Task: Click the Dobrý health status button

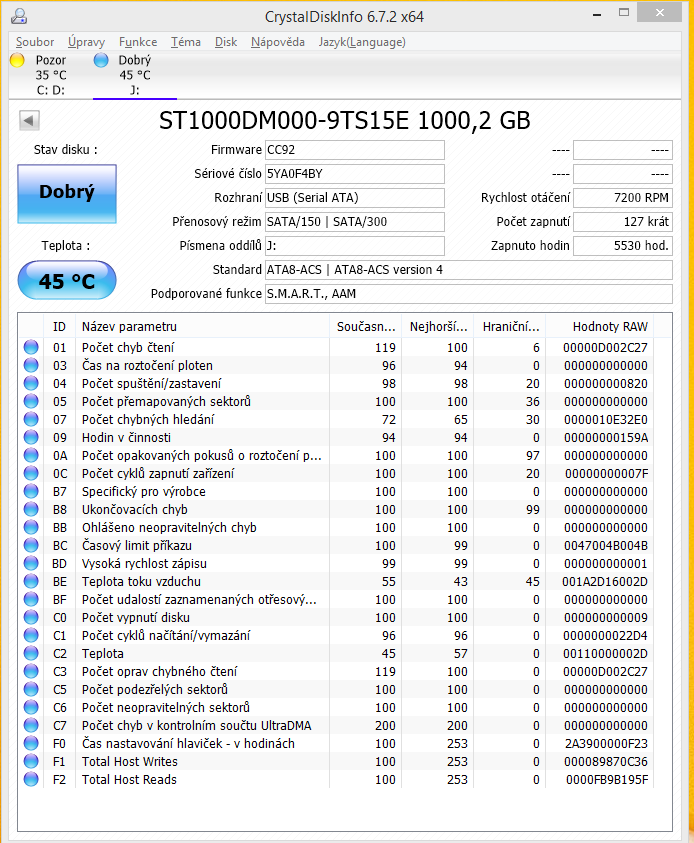Action: point(67,194)
